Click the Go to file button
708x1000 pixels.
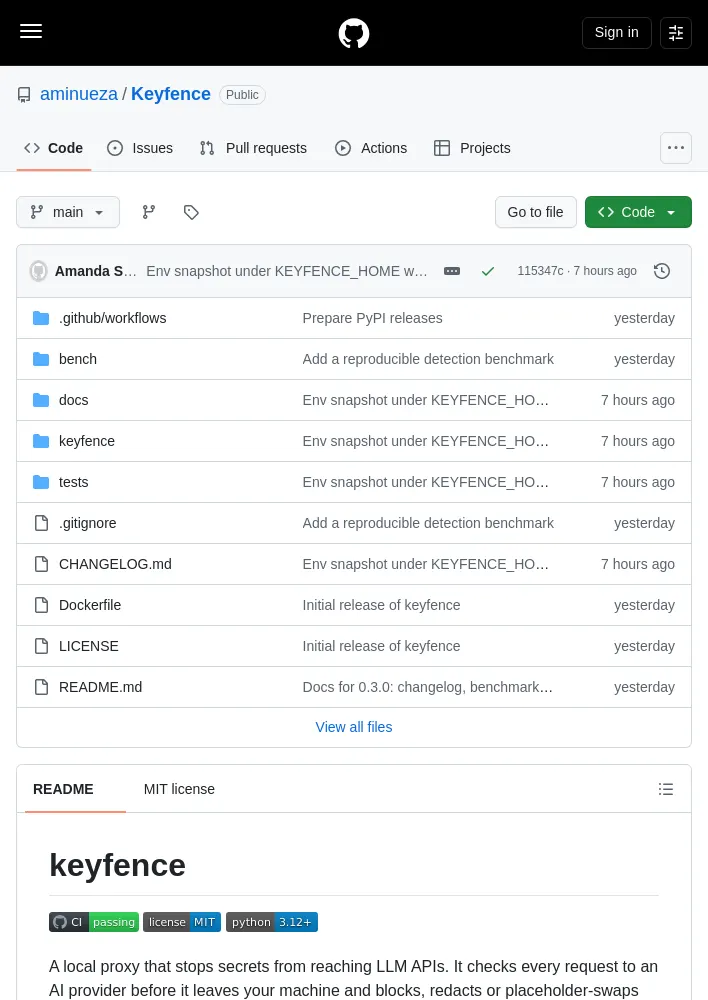(x=535, y=212)
